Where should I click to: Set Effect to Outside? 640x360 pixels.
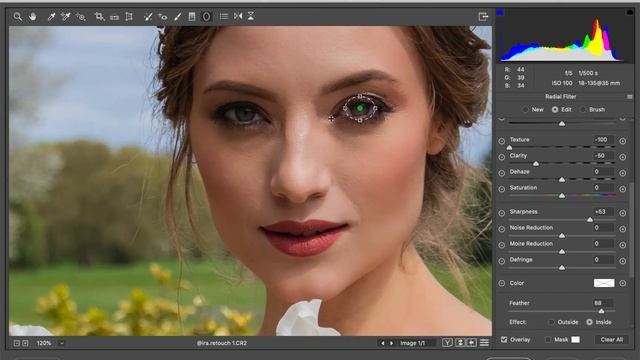[564, 322]
